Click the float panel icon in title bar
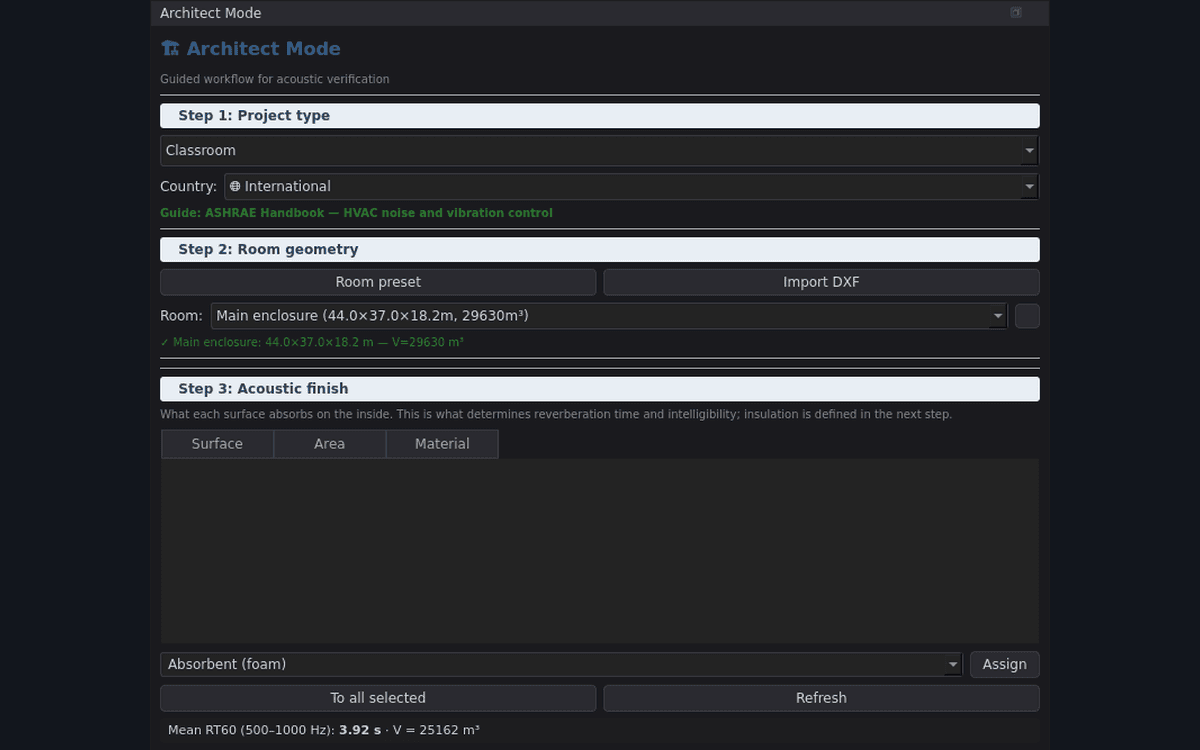 1016,13
